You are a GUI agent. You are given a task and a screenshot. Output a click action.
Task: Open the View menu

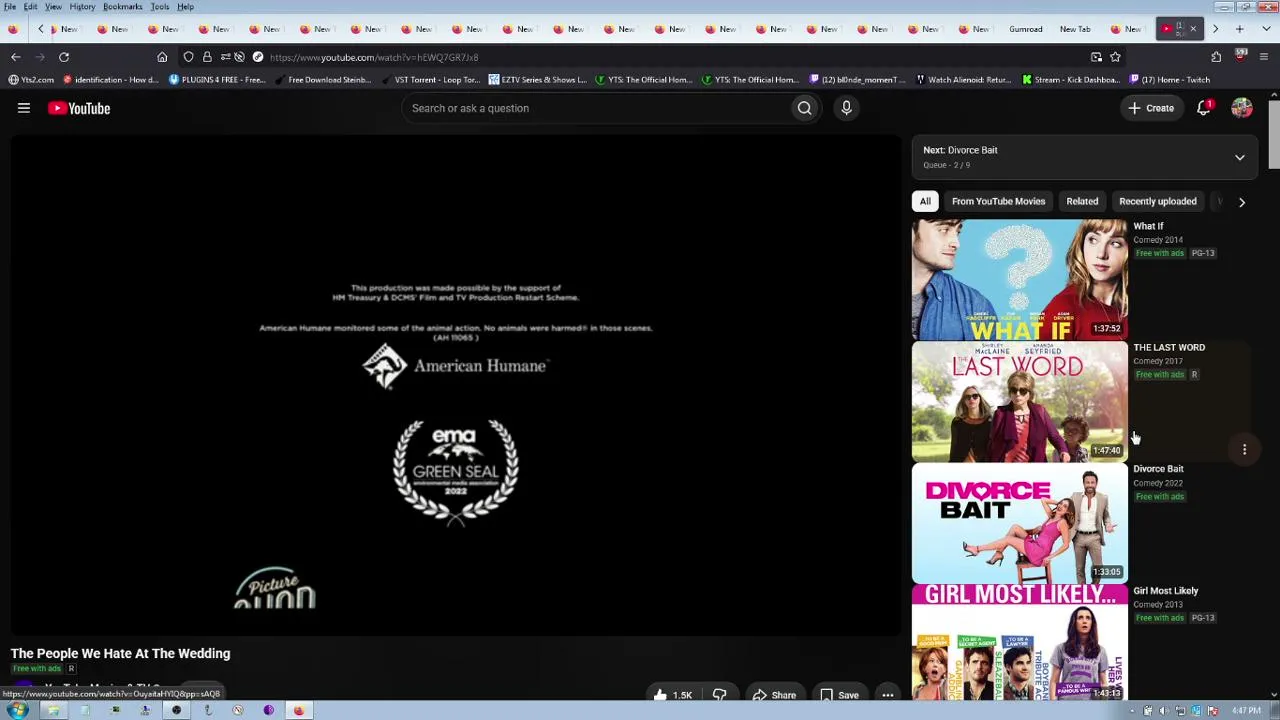(x=53, y=7)
